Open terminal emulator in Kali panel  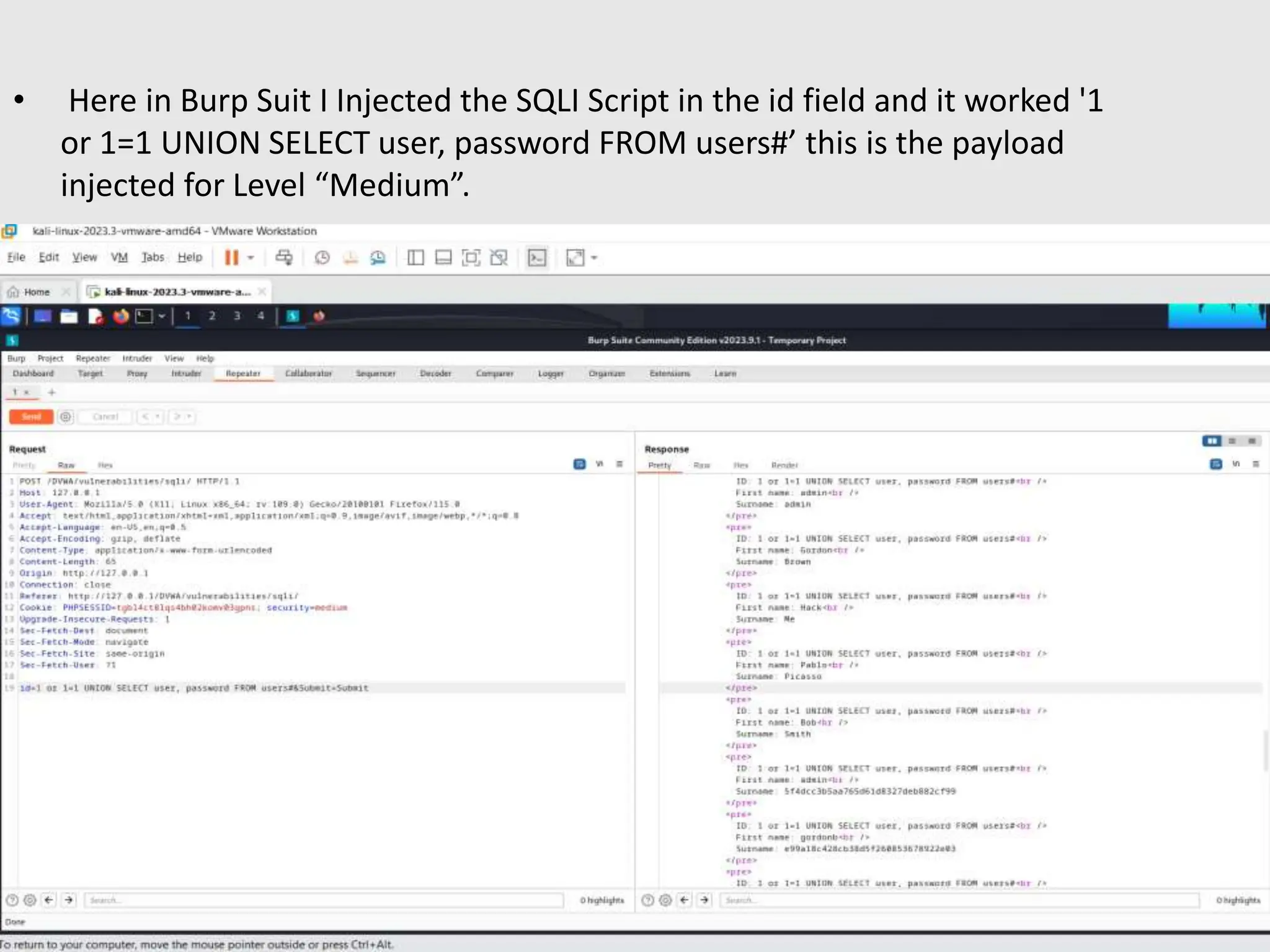coord(144,316)
